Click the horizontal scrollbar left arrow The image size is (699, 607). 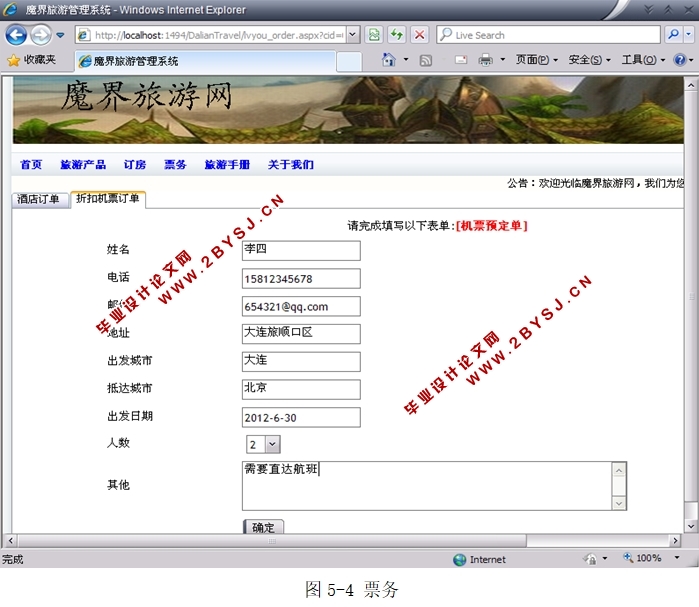pyautogui.click(x=10, y=541)
